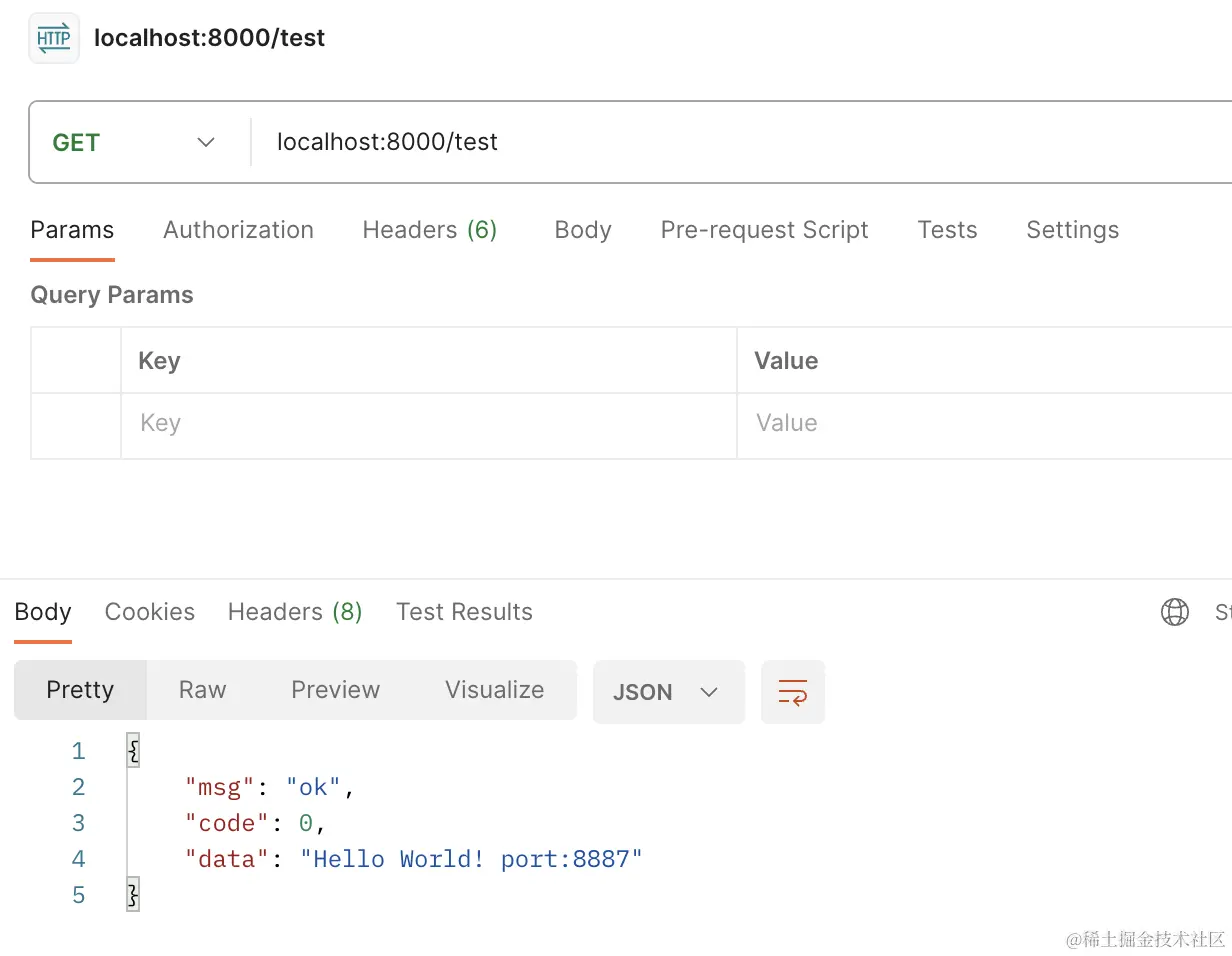Open the Test Results tab
Screen dimensions: 1232x956
[464, 612]
